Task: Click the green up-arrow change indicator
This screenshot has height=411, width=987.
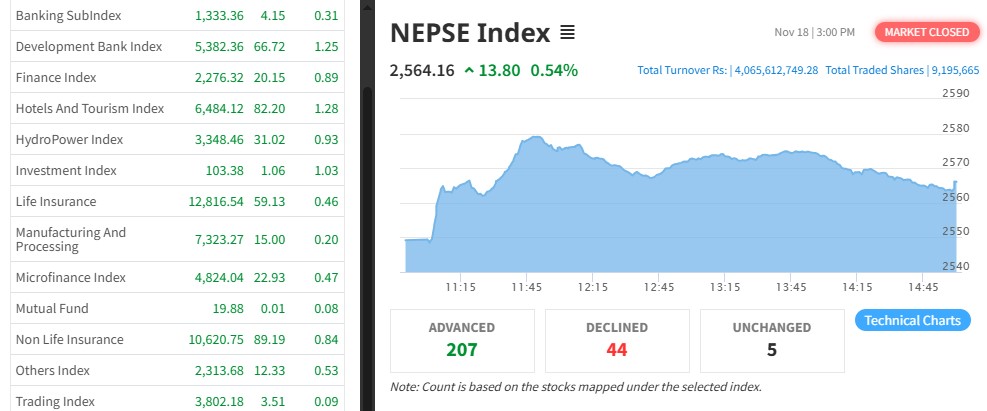Action: [469, 71]
